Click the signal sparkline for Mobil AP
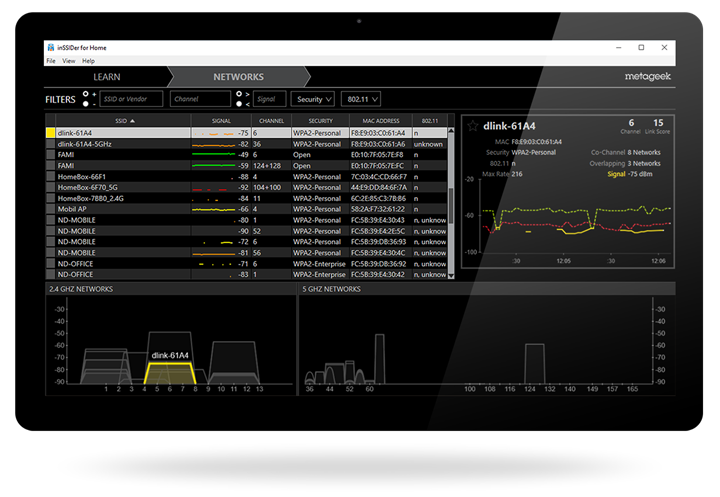Screen dimensions: 720x497 tap(211, 209)
